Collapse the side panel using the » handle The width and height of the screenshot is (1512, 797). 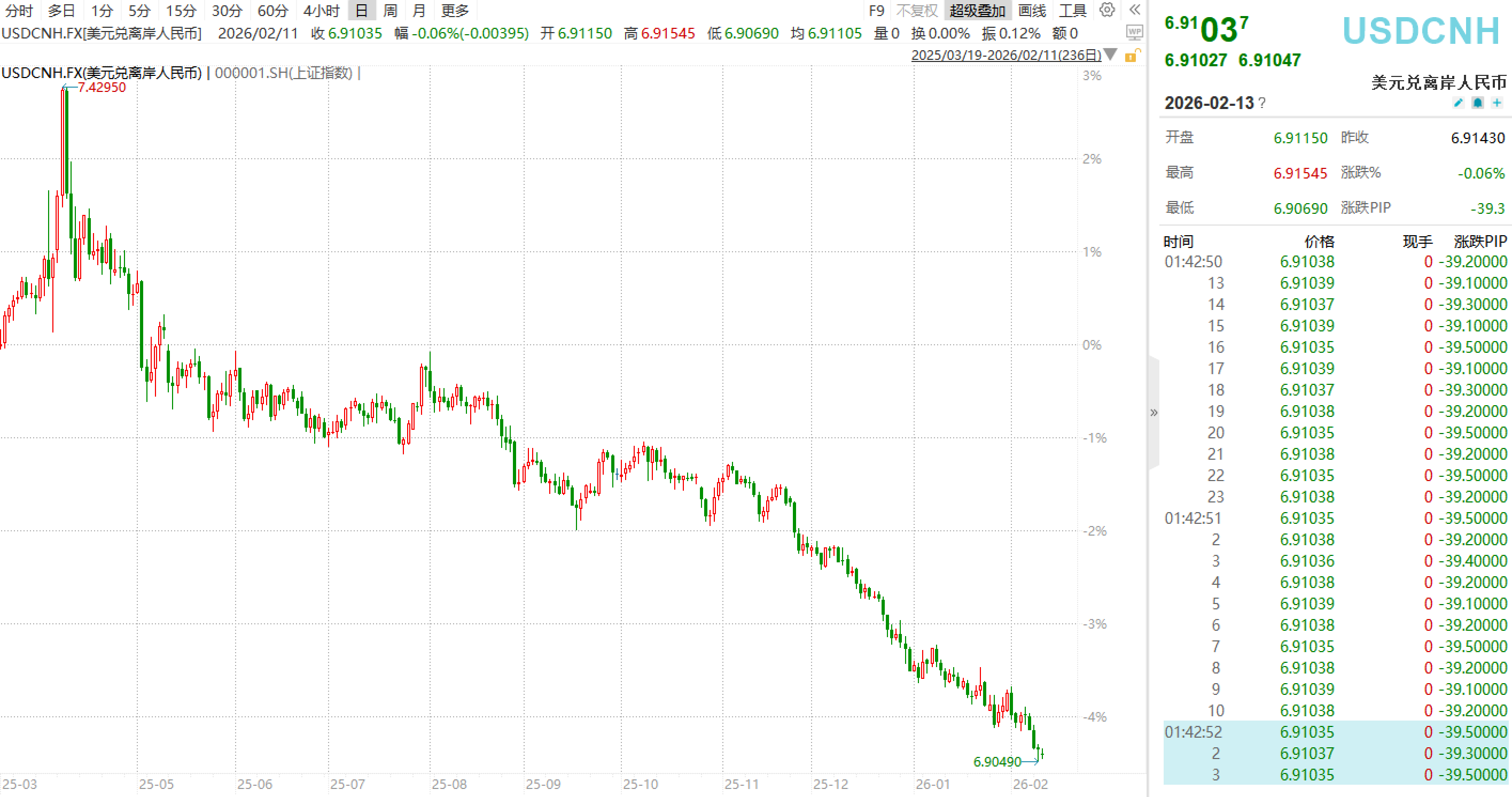tap(1154, 412)
